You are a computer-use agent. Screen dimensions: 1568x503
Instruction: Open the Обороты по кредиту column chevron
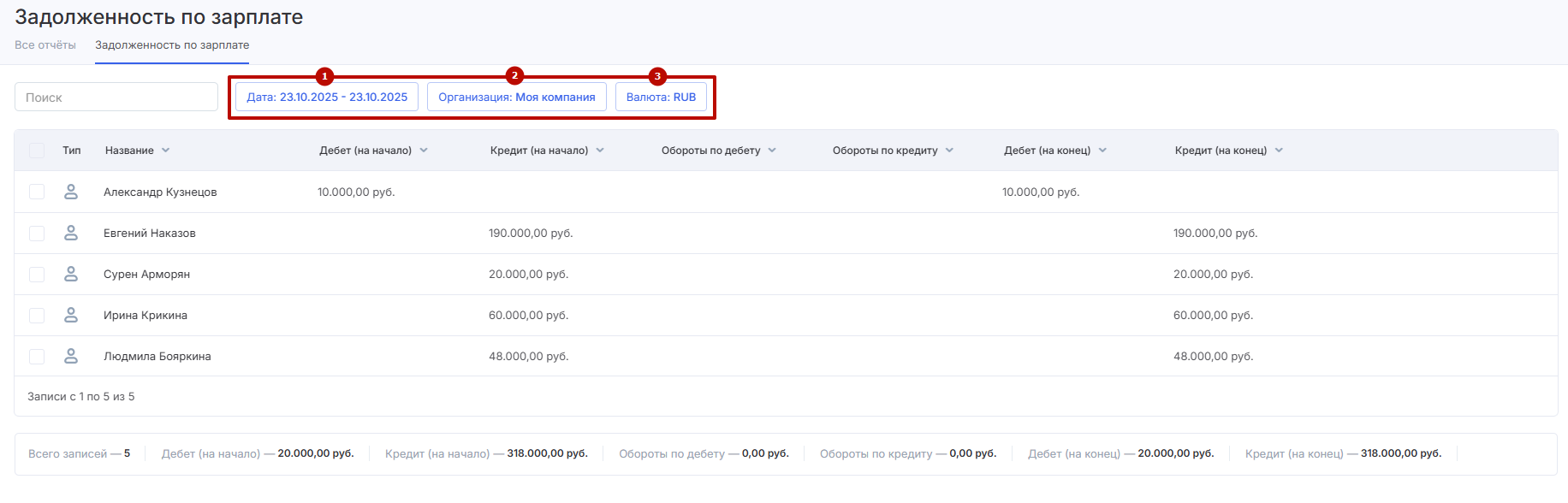pos(949,151)
